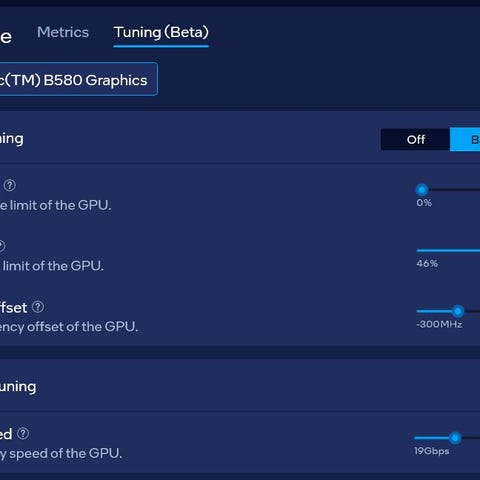Enable the blue 'B' tuning mode button

pos(465,139)
